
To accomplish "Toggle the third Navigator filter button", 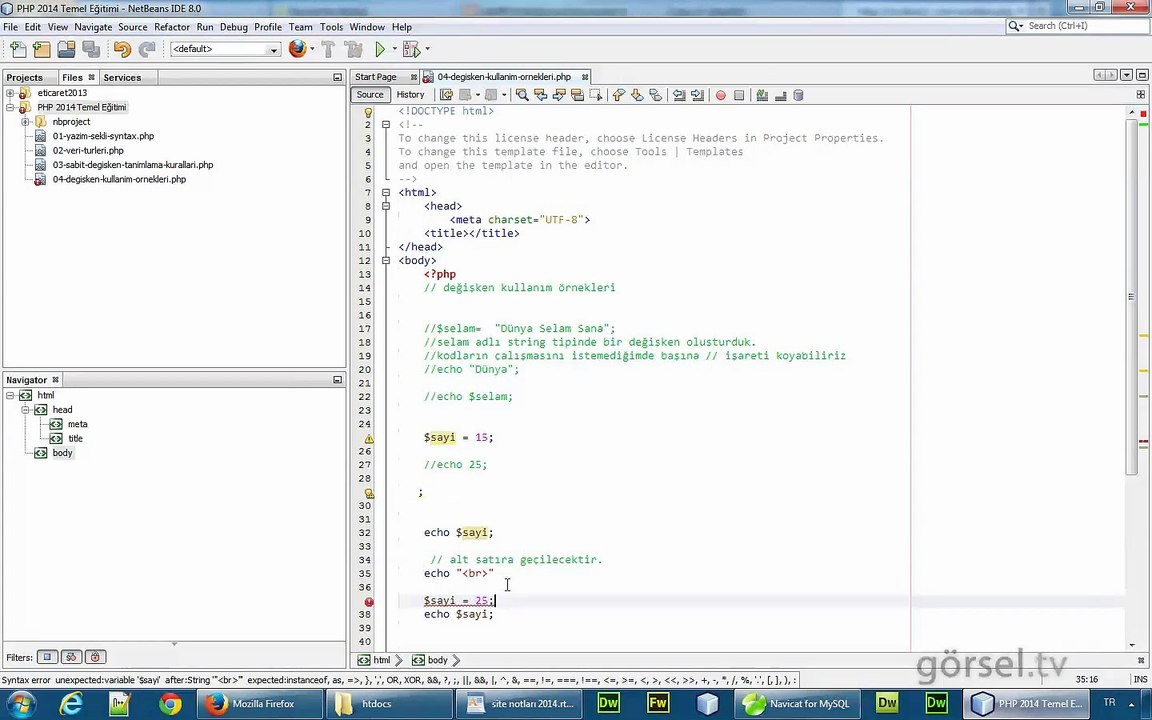I will click(95, 657).
